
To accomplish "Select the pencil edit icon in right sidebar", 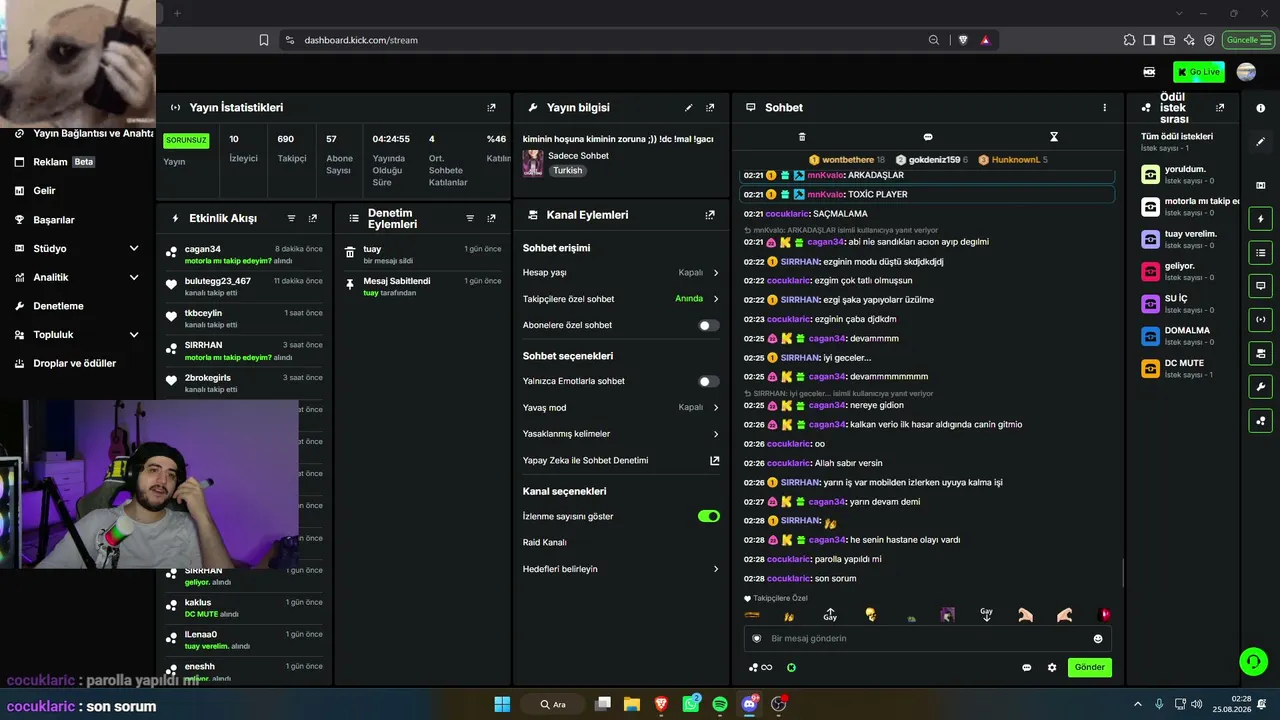I will point(1261,142).
